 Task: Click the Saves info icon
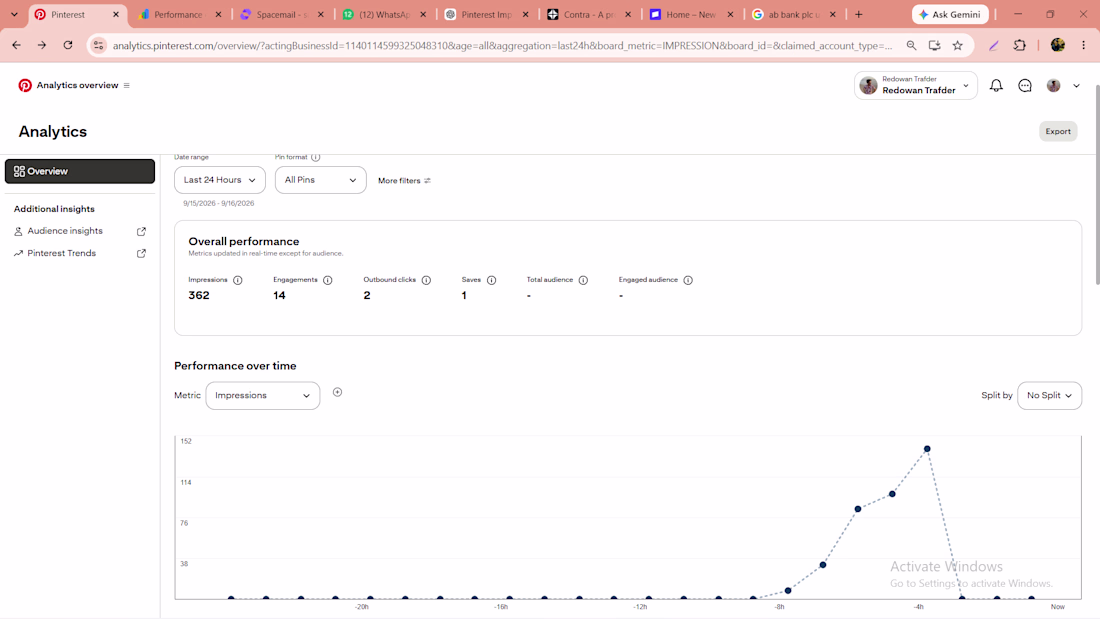[x=492, y=280]
